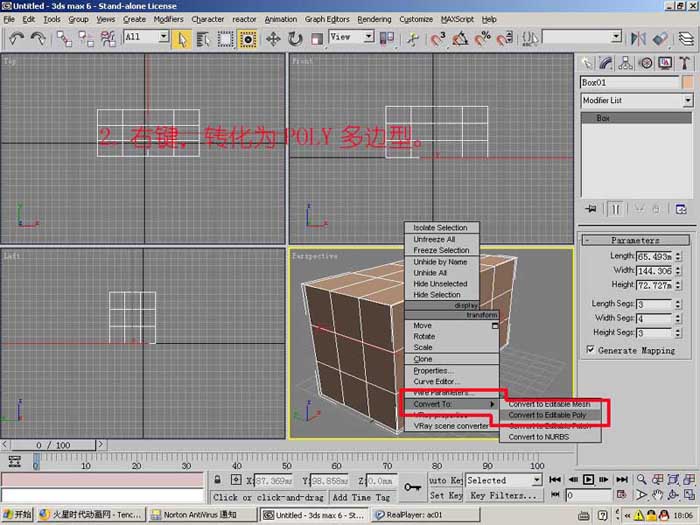Choose the Rectangular Selection Region tool
Screen dimensions: 700x525
tap(225, 39)
